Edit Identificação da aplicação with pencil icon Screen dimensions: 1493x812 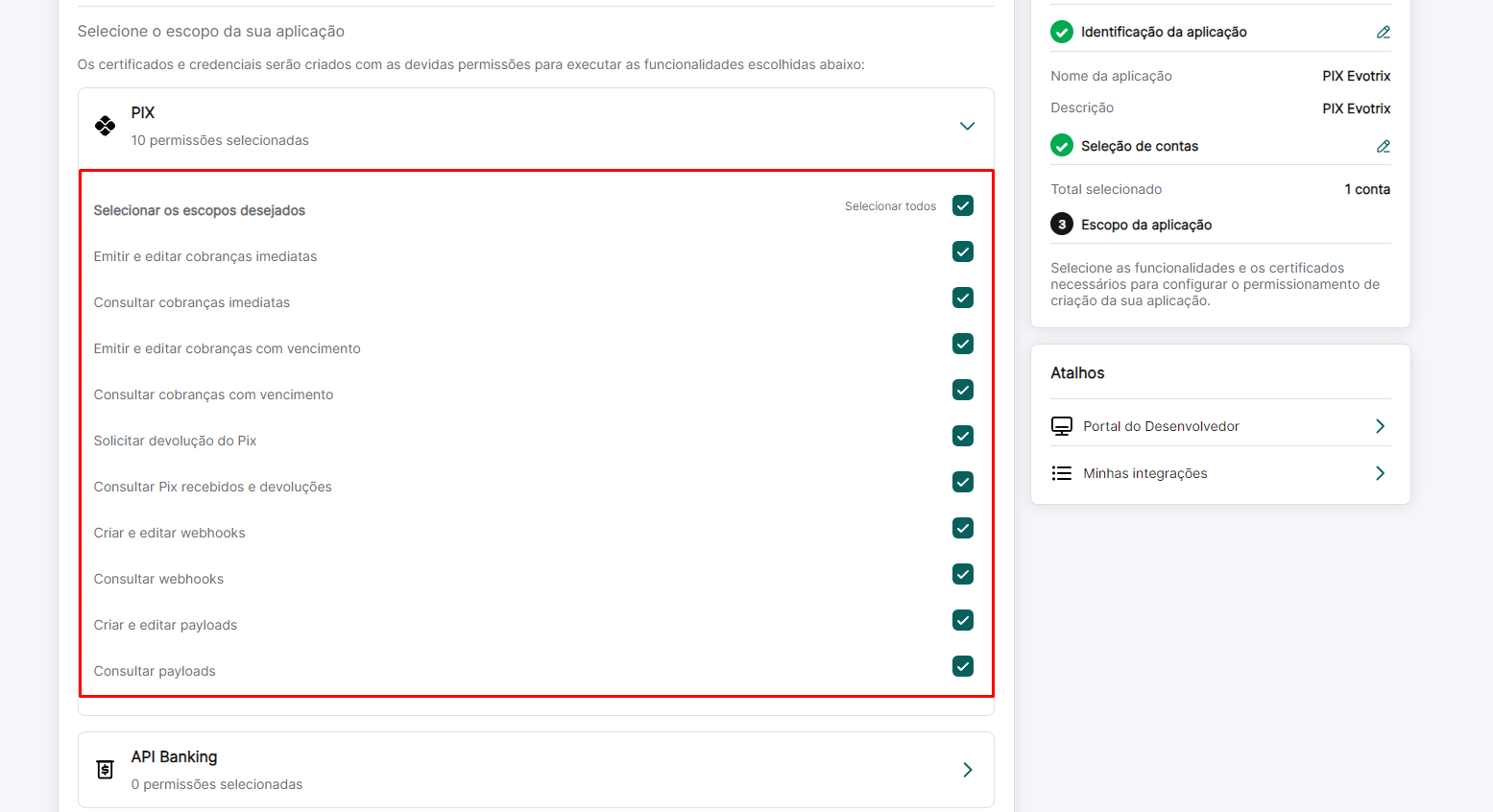pos(1383,32)
